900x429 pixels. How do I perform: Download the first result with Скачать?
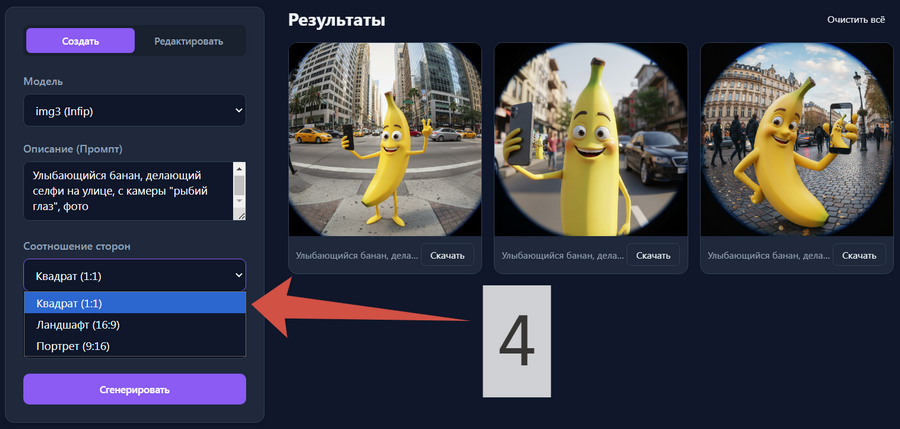coord(447,256)
